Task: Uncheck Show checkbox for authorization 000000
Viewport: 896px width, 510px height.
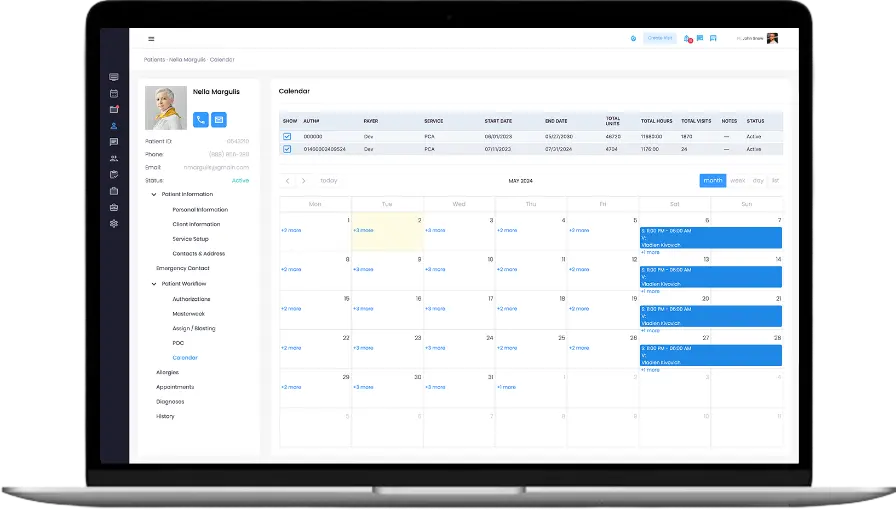Action: coord(287,136)
